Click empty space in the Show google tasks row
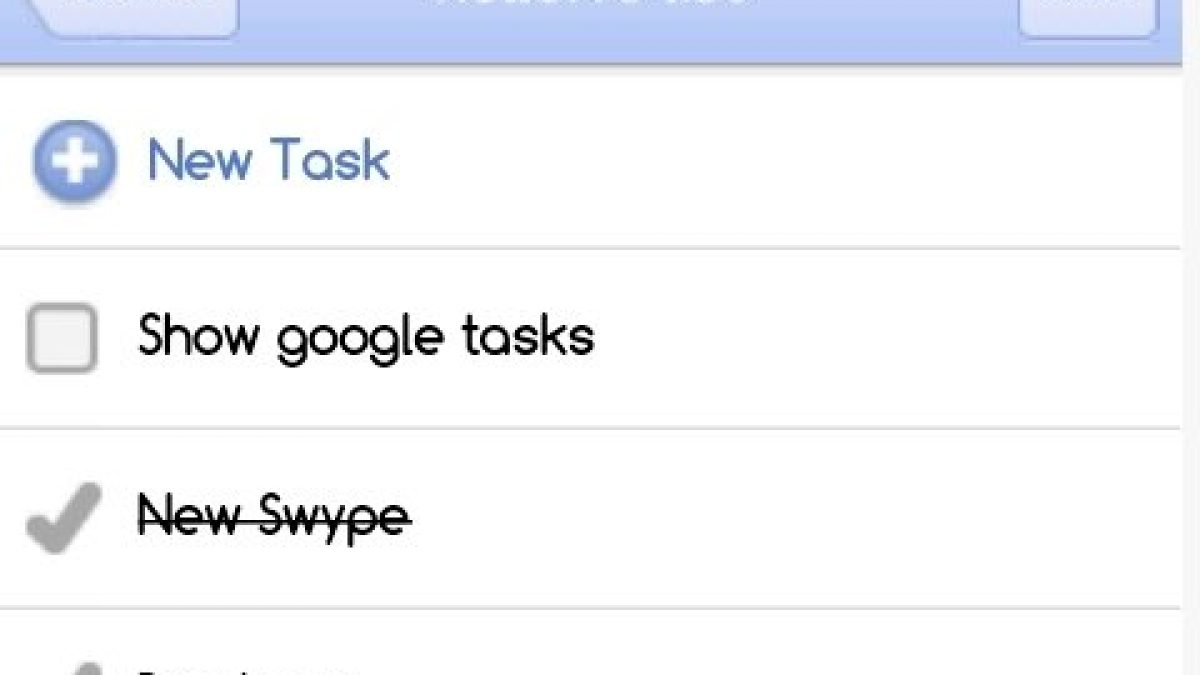Screen dimensions: 1200x675 880,338
